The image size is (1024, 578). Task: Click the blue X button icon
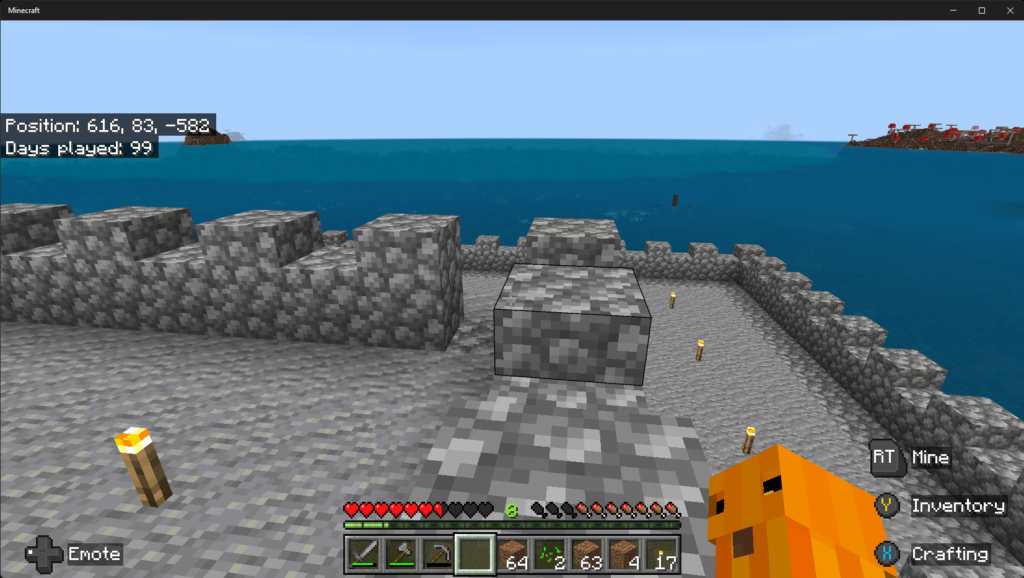click(x=887, y=553)
